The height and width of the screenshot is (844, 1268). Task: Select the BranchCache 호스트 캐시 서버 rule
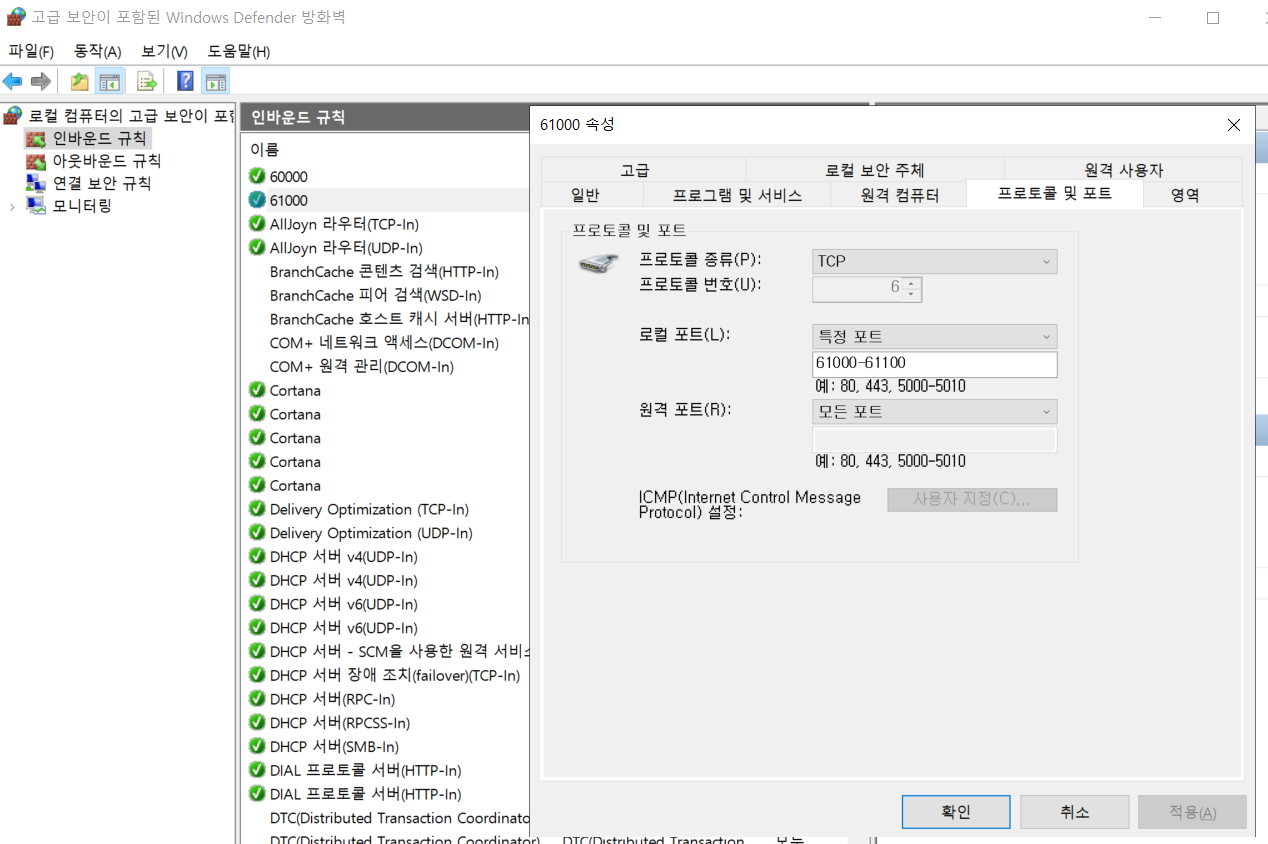(x=399, y=319)
